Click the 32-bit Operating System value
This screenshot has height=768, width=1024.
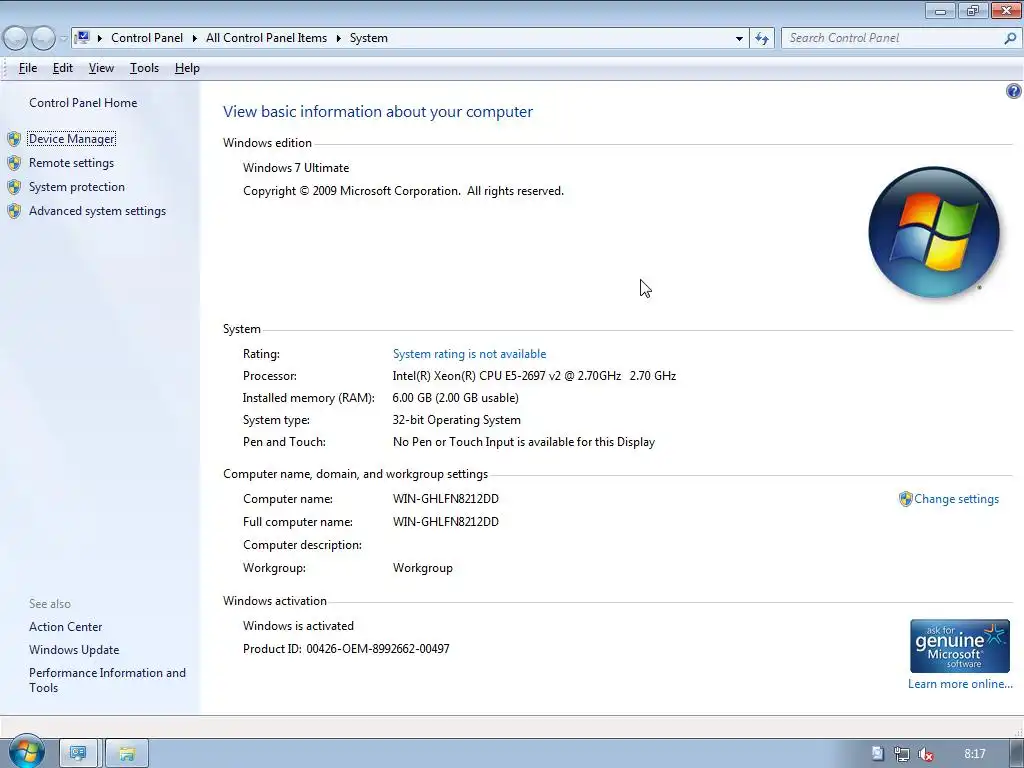click(456, 420)
